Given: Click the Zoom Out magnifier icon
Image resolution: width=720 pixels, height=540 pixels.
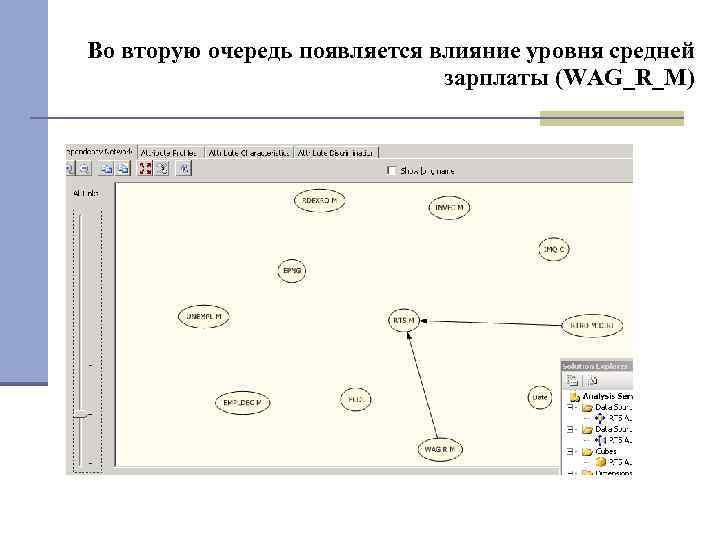Looking at the screenshot, I should [84, 169].
